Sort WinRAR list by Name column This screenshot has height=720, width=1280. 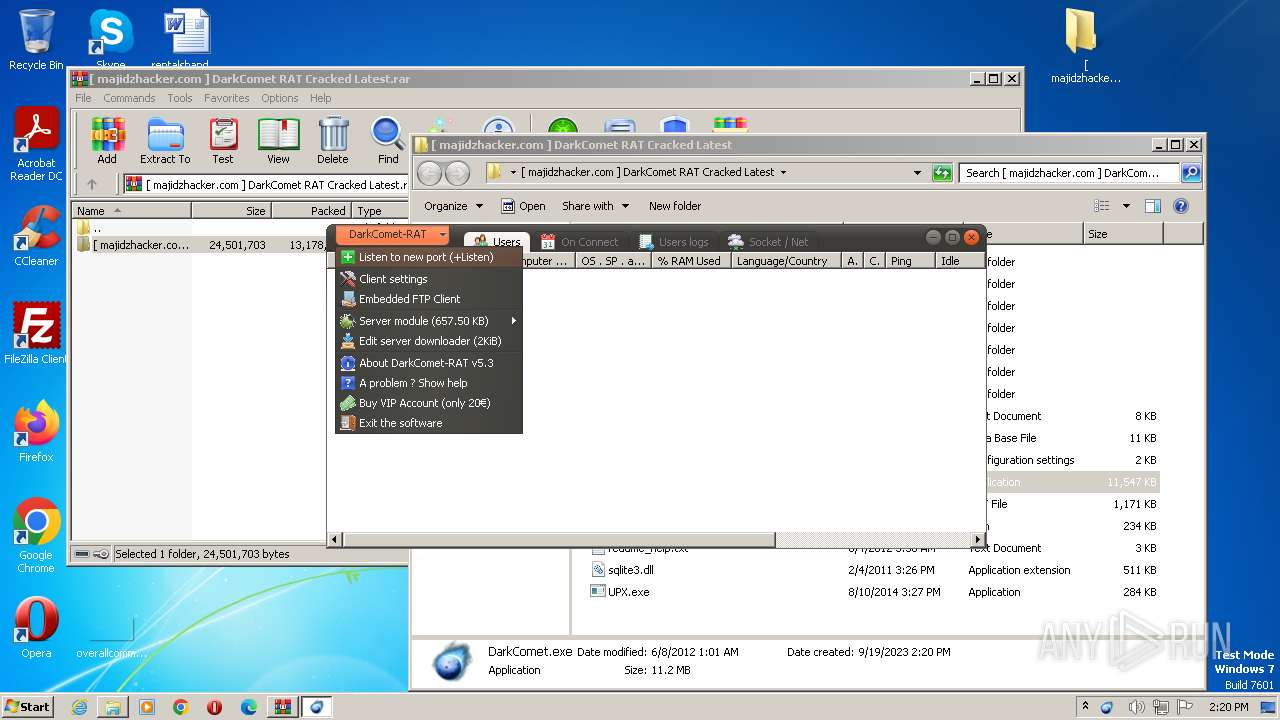coord(131,211)
